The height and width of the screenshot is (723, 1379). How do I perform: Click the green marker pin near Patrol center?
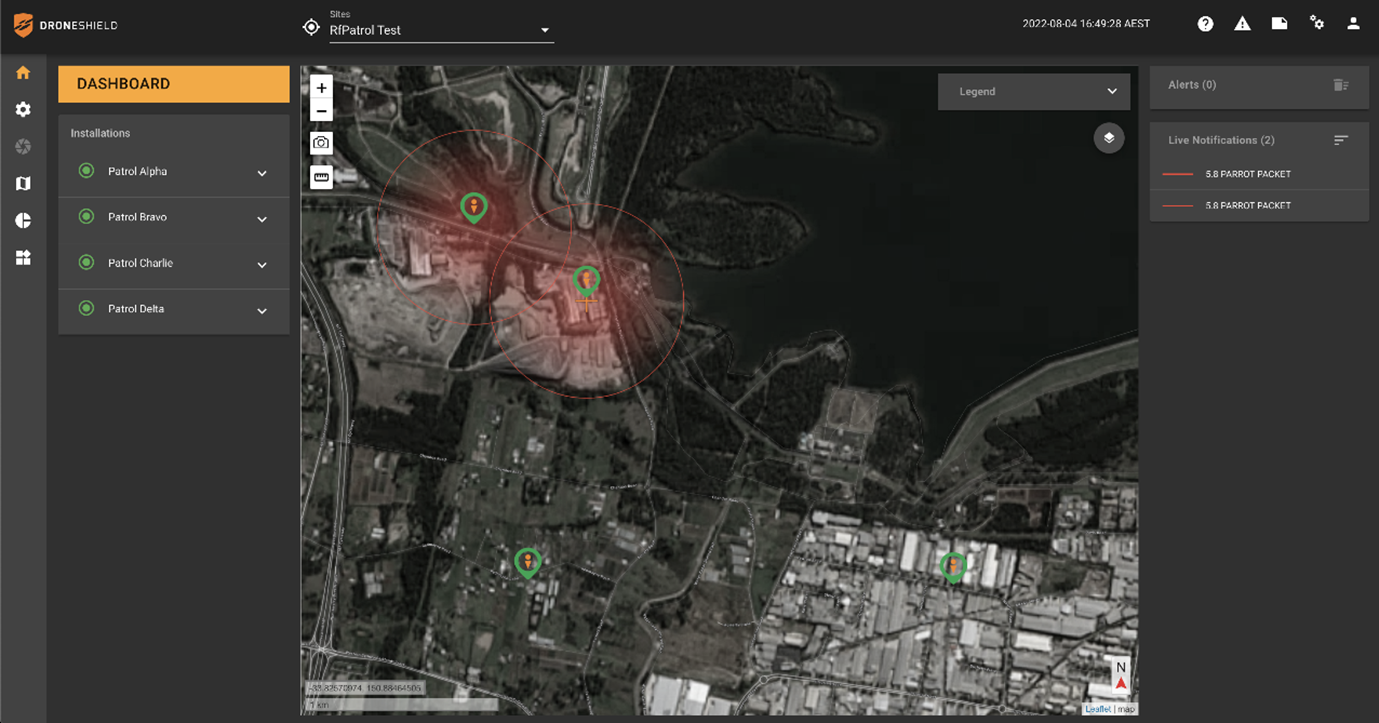tap(586, 281)
